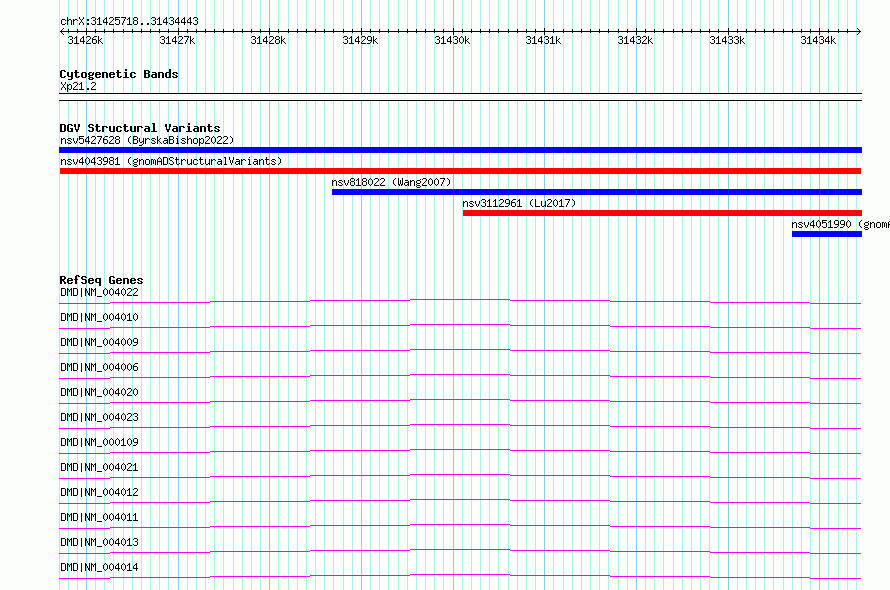Click the Xp21.2 cytogenetic band bar

click(x=460, y=97)
